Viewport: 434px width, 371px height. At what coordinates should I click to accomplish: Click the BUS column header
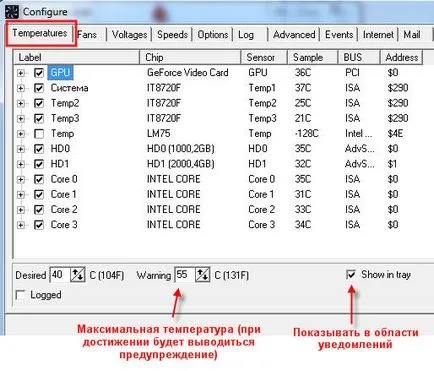(359, 57)
